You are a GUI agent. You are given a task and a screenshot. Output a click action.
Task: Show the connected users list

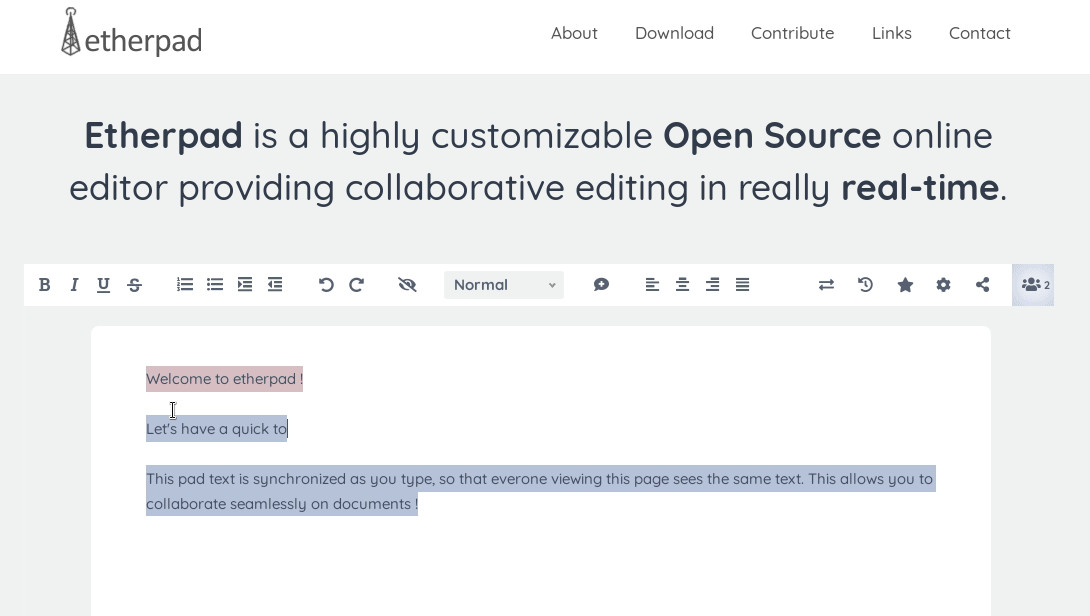[1033, 285]
